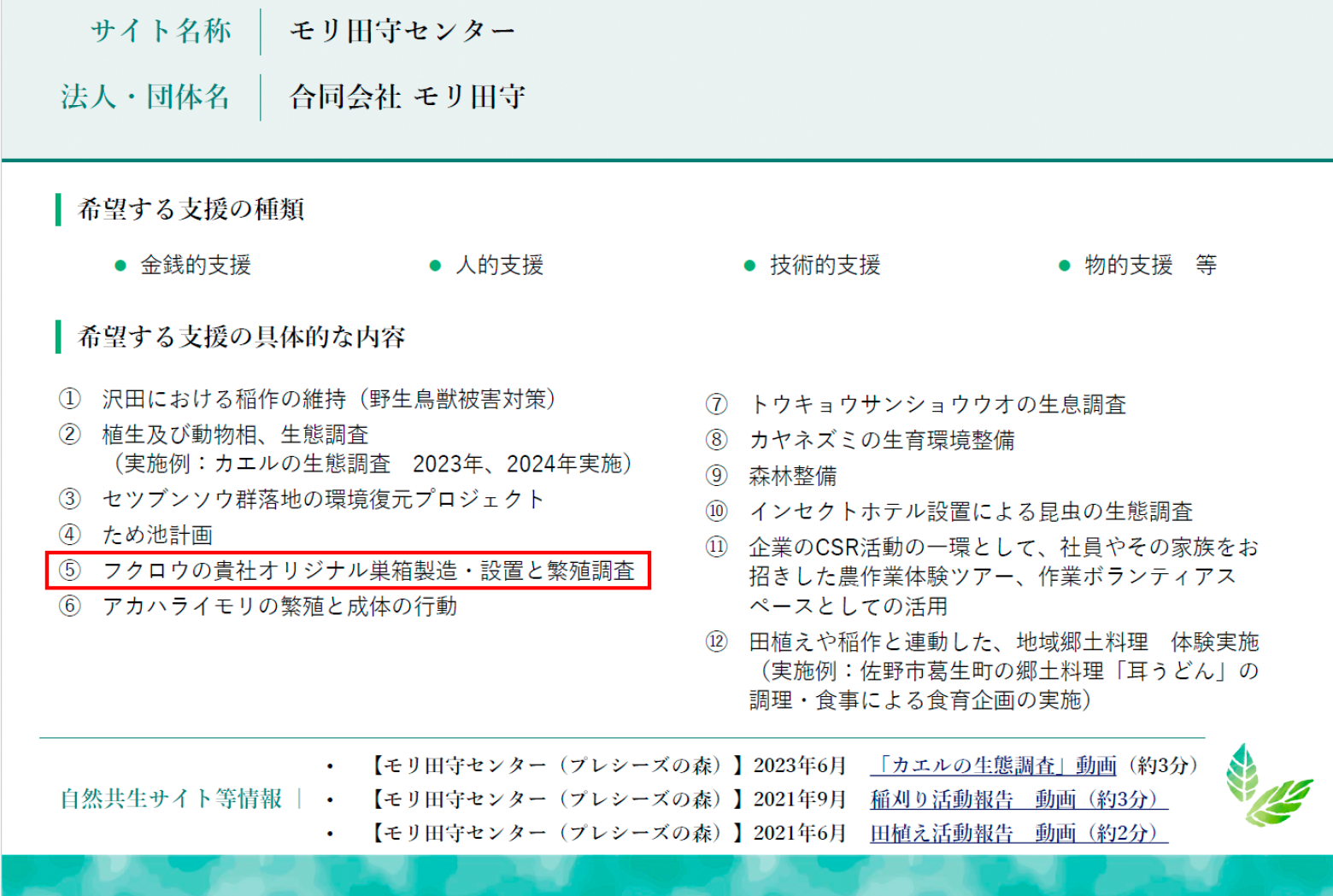Click the green bullet beside 技術的支援

(x=749, y=266)
